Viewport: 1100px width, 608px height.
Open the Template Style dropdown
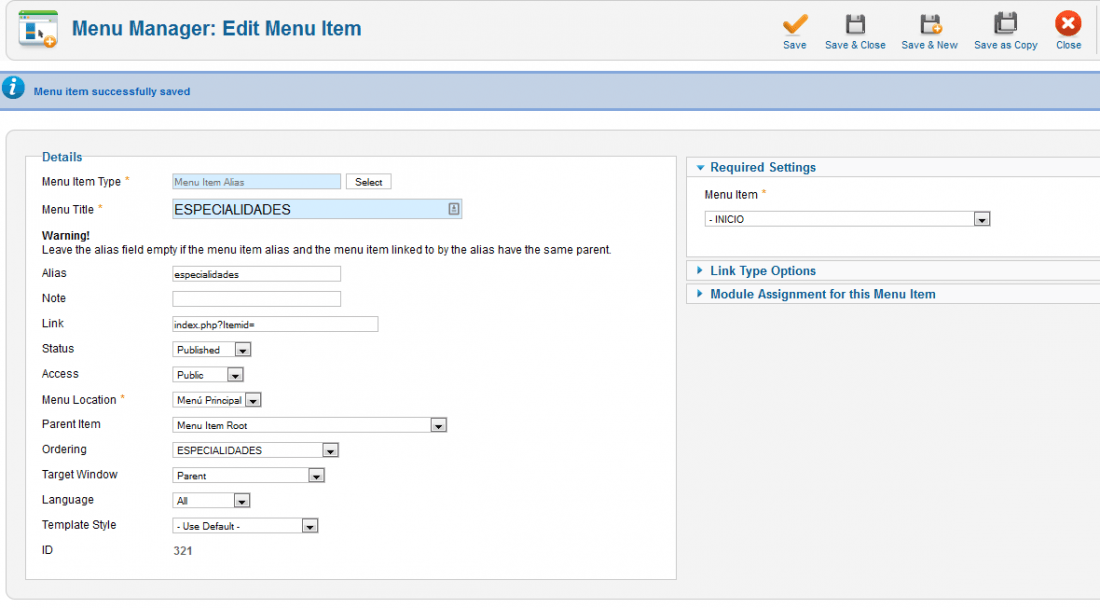pos(245,526)
